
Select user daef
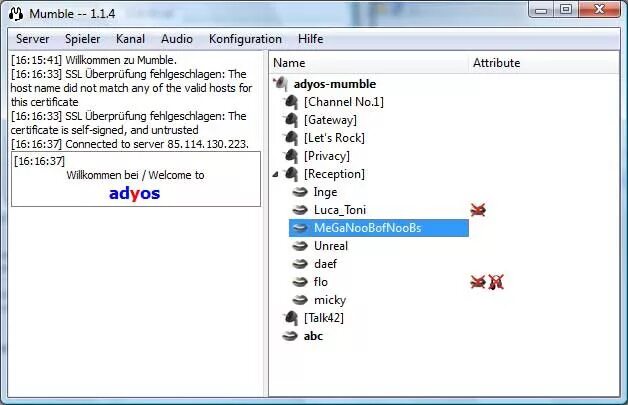(x=325, y=264)
